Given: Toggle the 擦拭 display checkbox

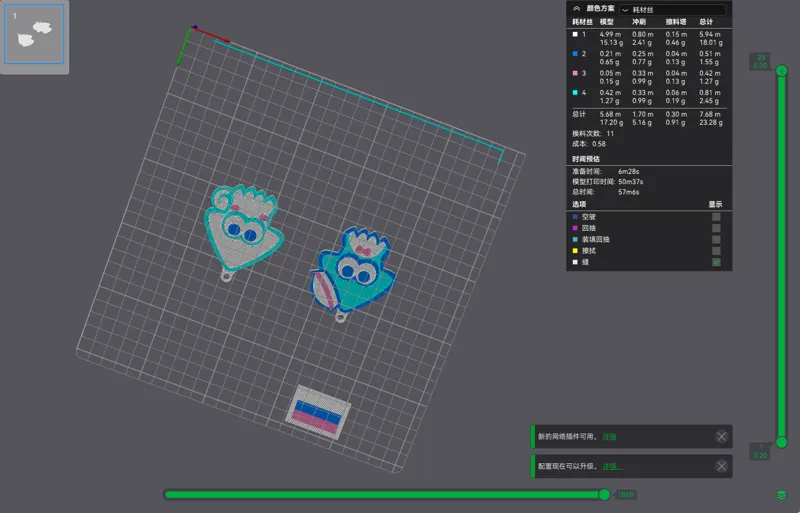Looking at the screenshot, I should (716, 251).
